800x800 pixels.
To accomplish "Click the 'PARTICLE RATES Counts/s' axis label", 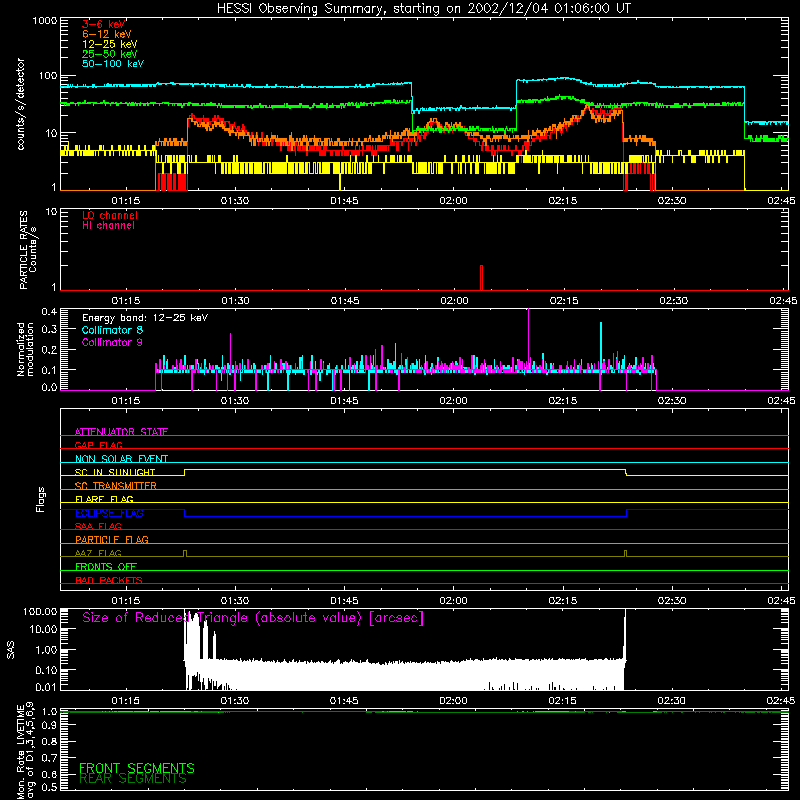I will [x=28, y=250].
